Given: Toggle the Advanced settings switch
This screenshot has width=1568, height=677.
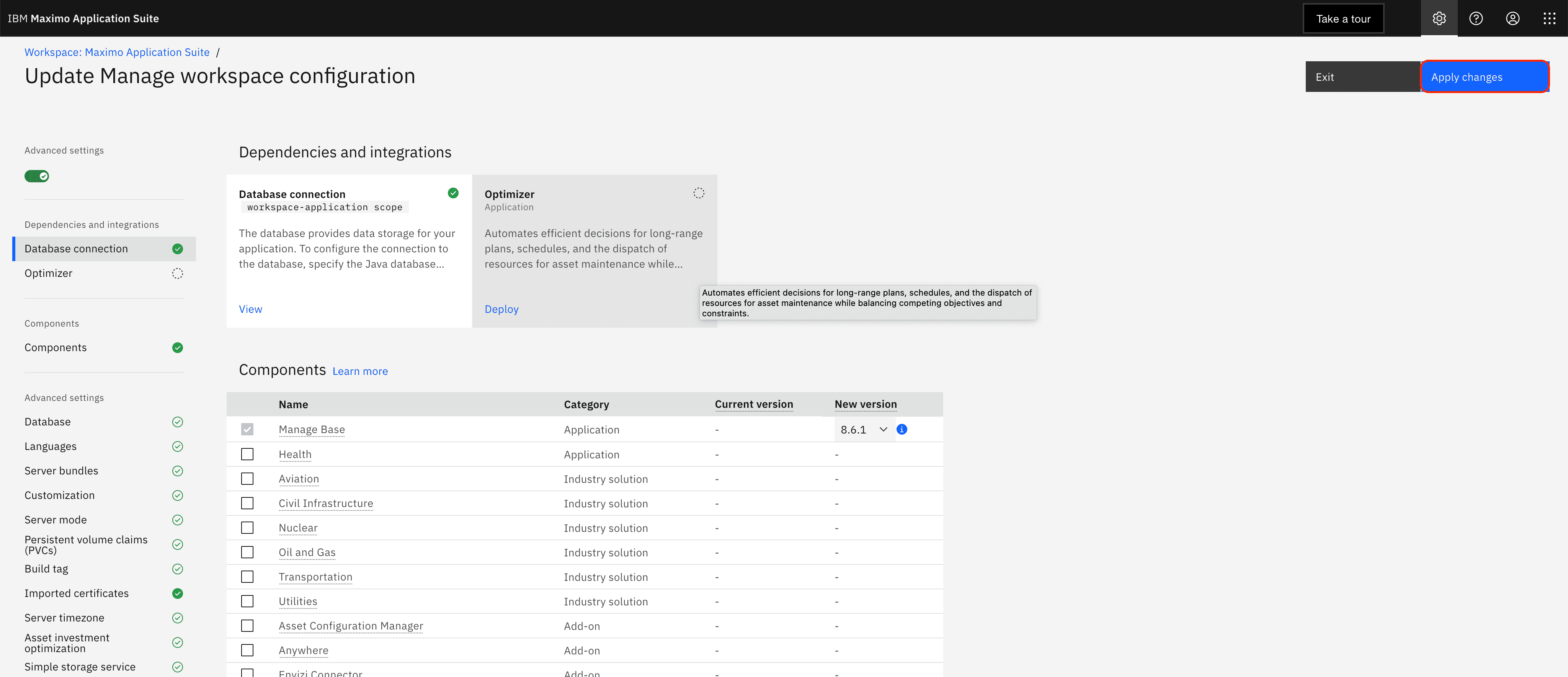Looking at the screenshot, I should (36, 176).
